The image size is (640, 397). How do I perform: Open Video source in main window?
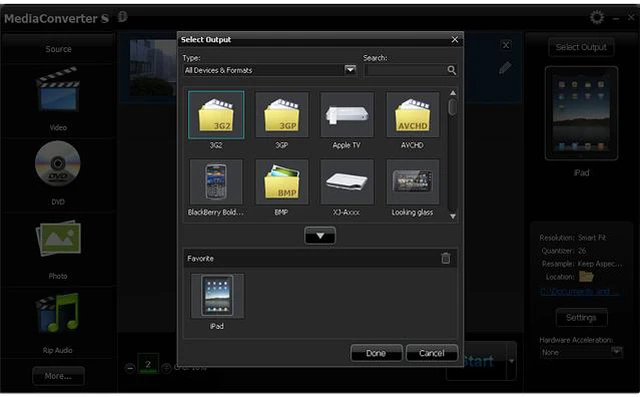point(58,90)
